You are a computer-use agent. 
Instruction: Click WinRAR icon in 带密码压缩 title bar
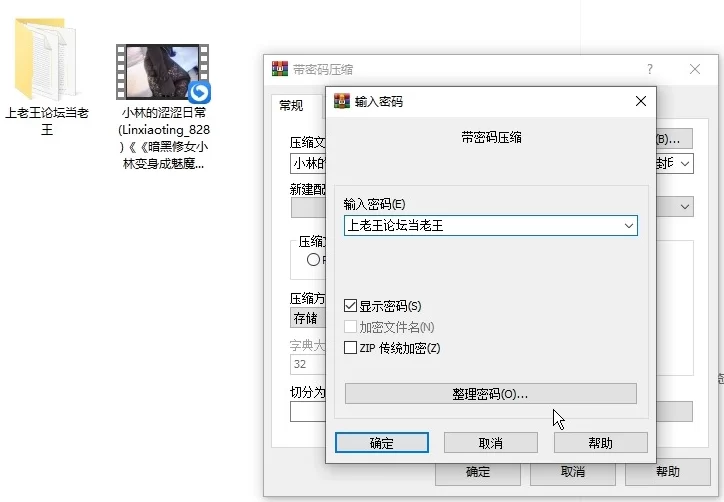pyautogui.click(x=280, y=69)
